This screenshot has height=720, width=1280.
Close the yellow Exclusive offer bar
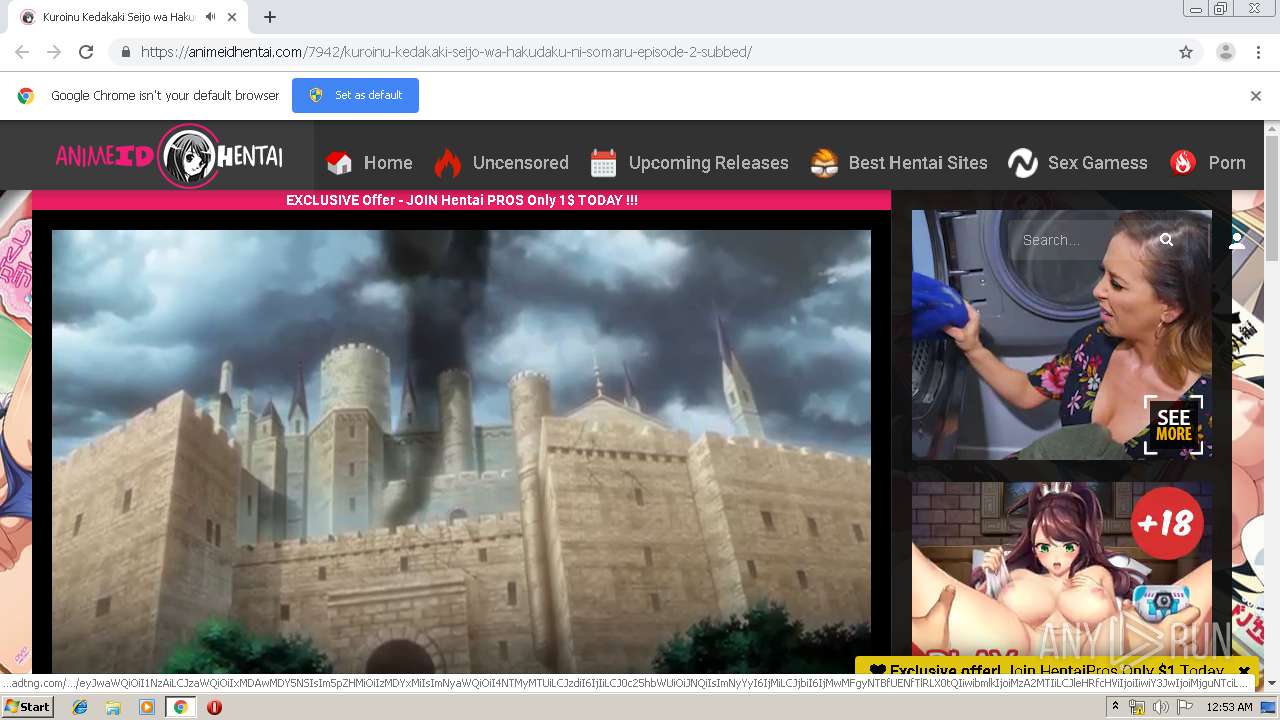pyautogui.click(x=1244, y=671)
